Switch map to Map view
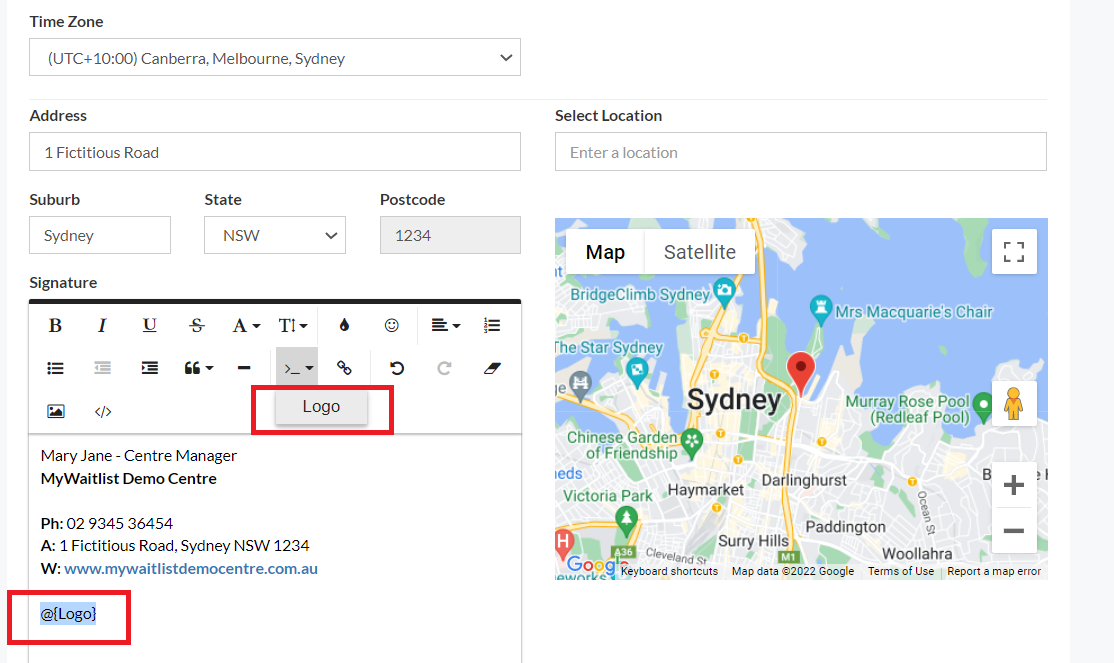 tap(605, 252)
